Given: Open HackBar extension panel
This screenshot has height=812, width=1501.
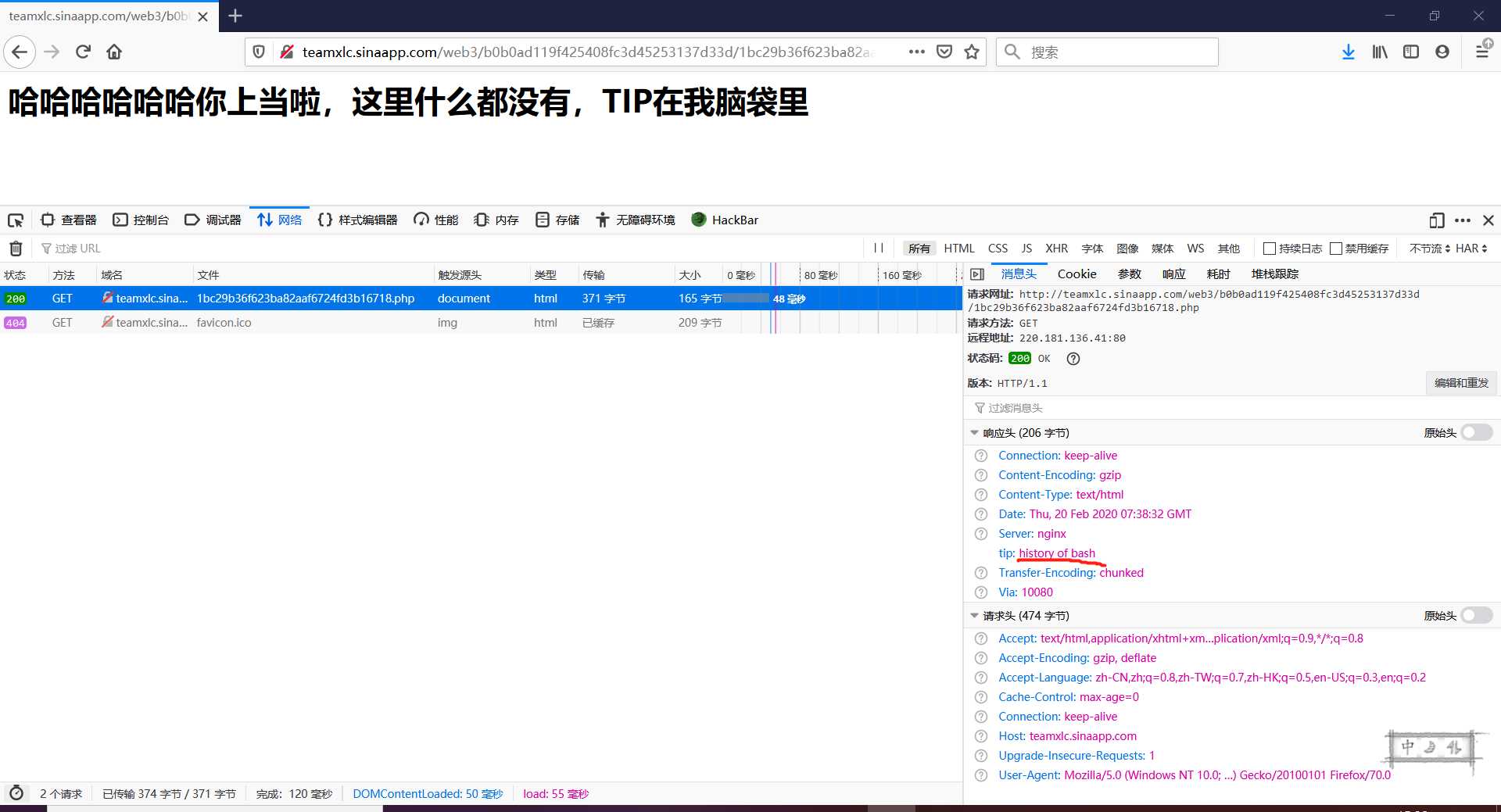Looking at the screenshot, I should tap(725, 220).
